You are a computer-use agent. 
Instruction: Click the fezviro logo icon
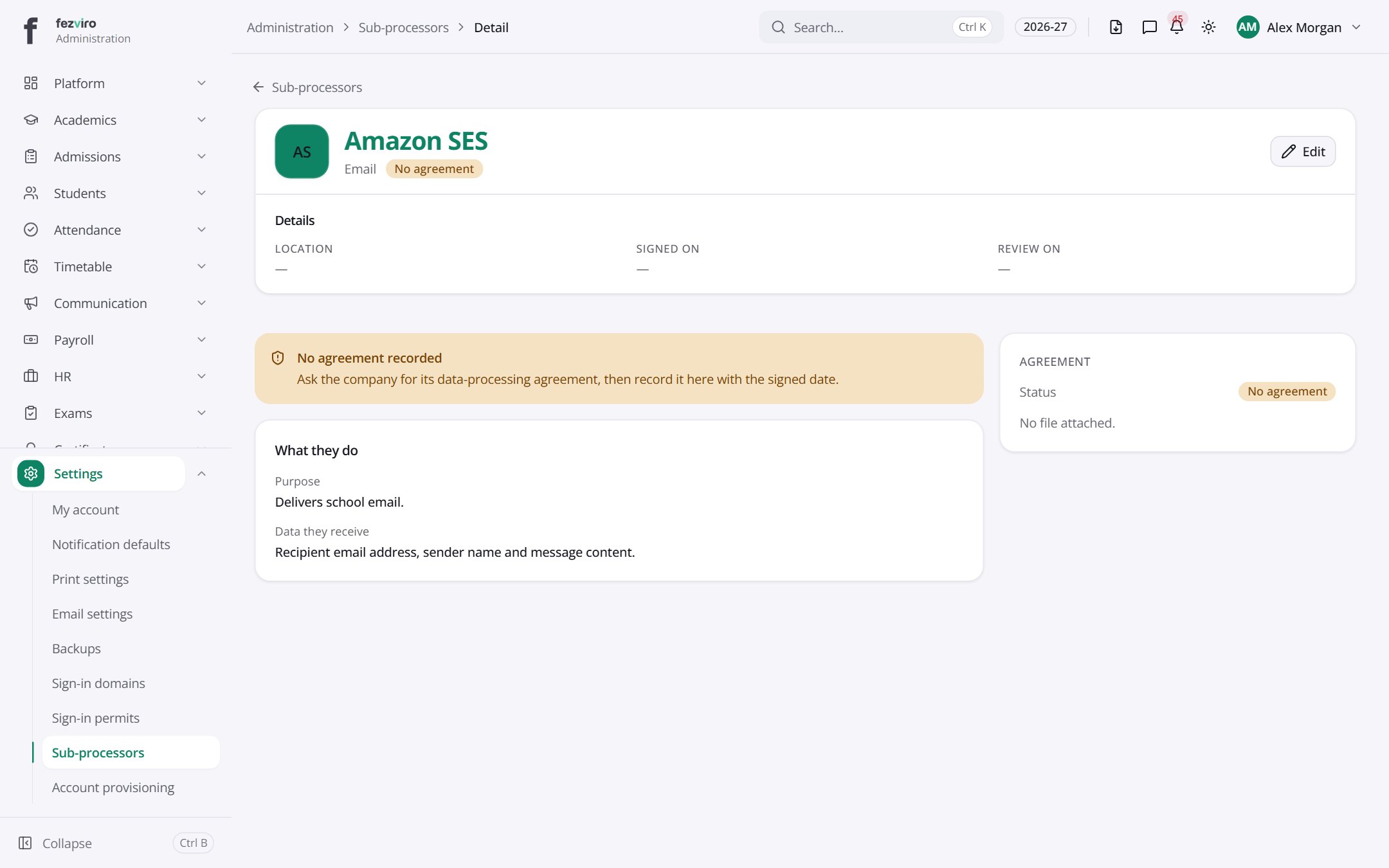[x=30, y=30]
